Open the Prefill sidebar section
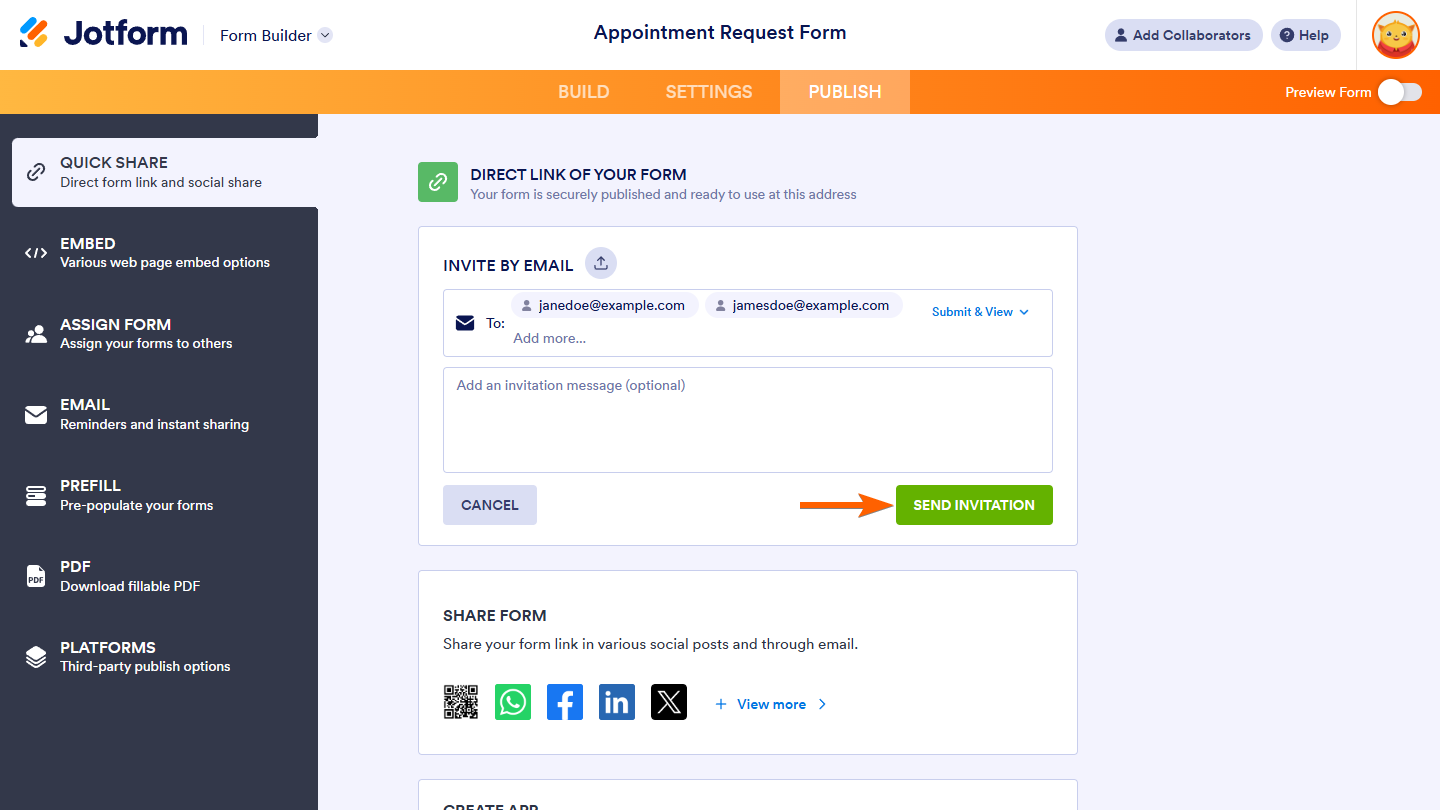The image size is (1440, 810). [159, 495]
